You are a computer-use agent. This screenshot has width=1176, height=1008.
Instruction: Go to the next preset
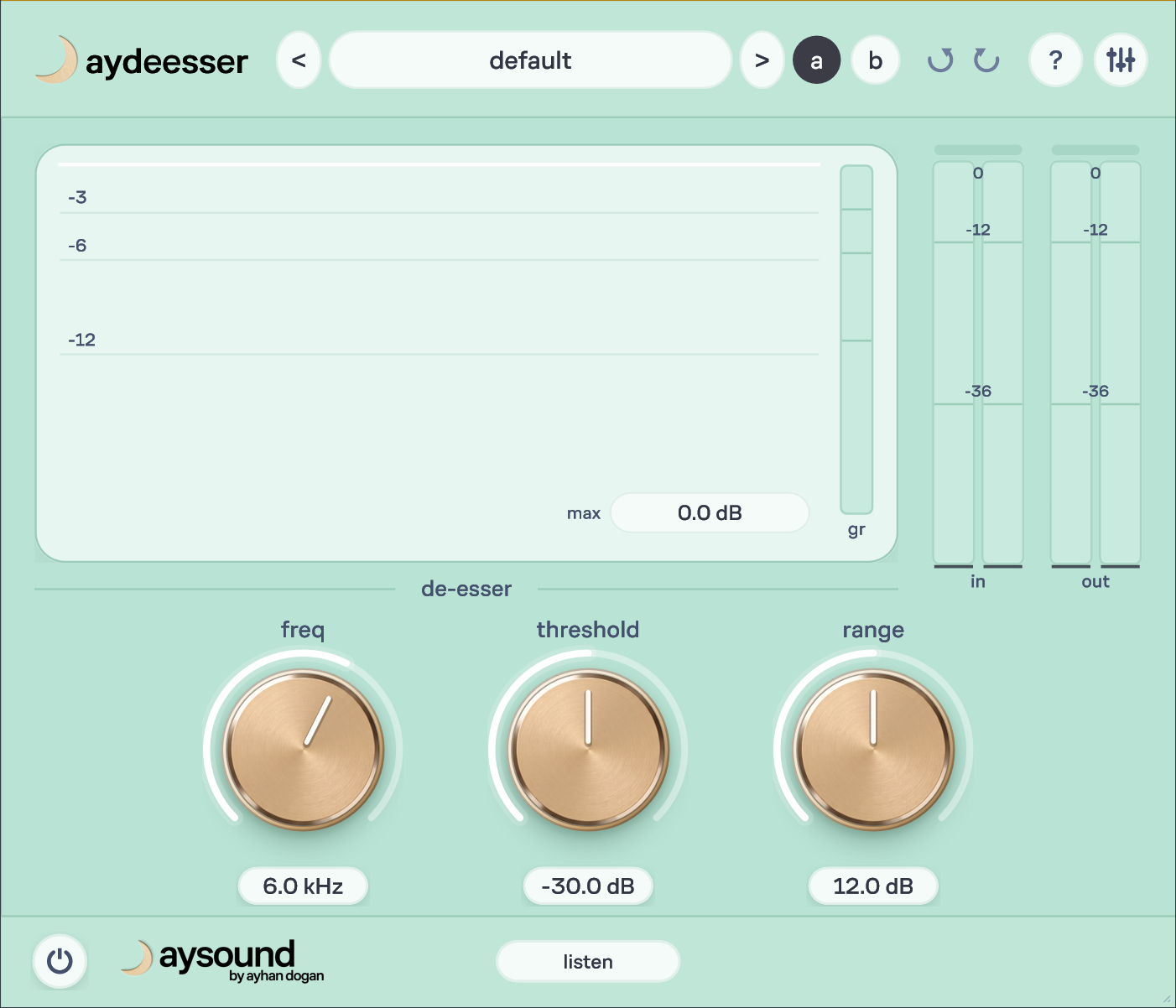click(x=762, y=60)
